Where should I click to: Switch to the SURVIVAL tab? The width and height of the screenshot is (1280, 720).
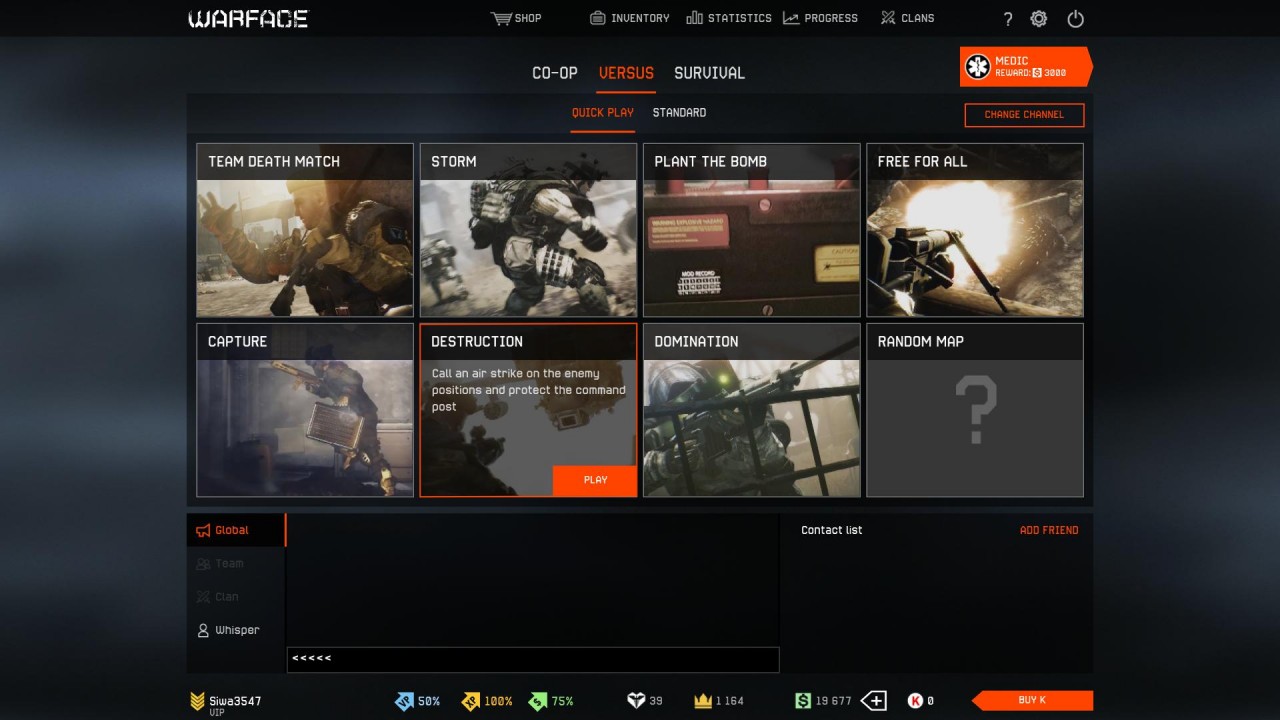pyautogui.click(x=709, y=73)
